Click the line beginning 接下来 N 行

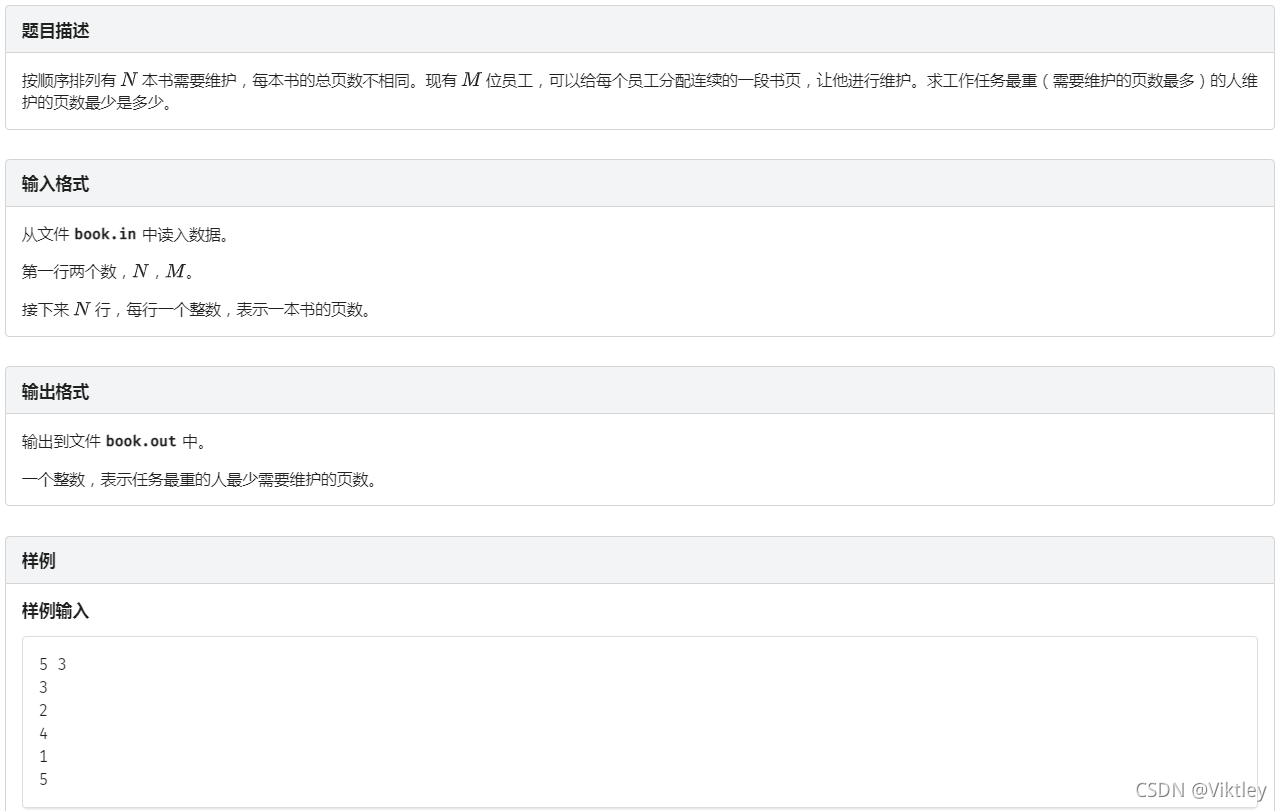point(197,309)
